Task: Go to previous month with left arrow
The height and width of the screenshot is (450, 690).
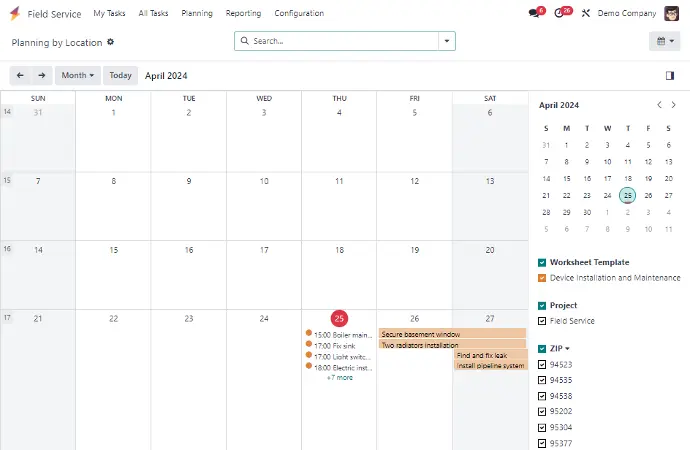Action: pyautogui.click(x=20, y=76)
